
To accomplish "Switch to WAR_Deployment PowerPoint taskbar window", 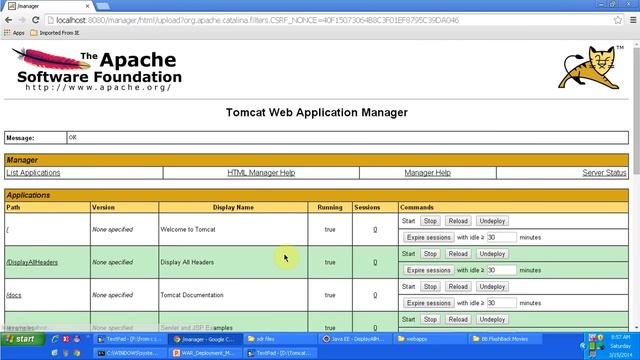I will 205,353.
